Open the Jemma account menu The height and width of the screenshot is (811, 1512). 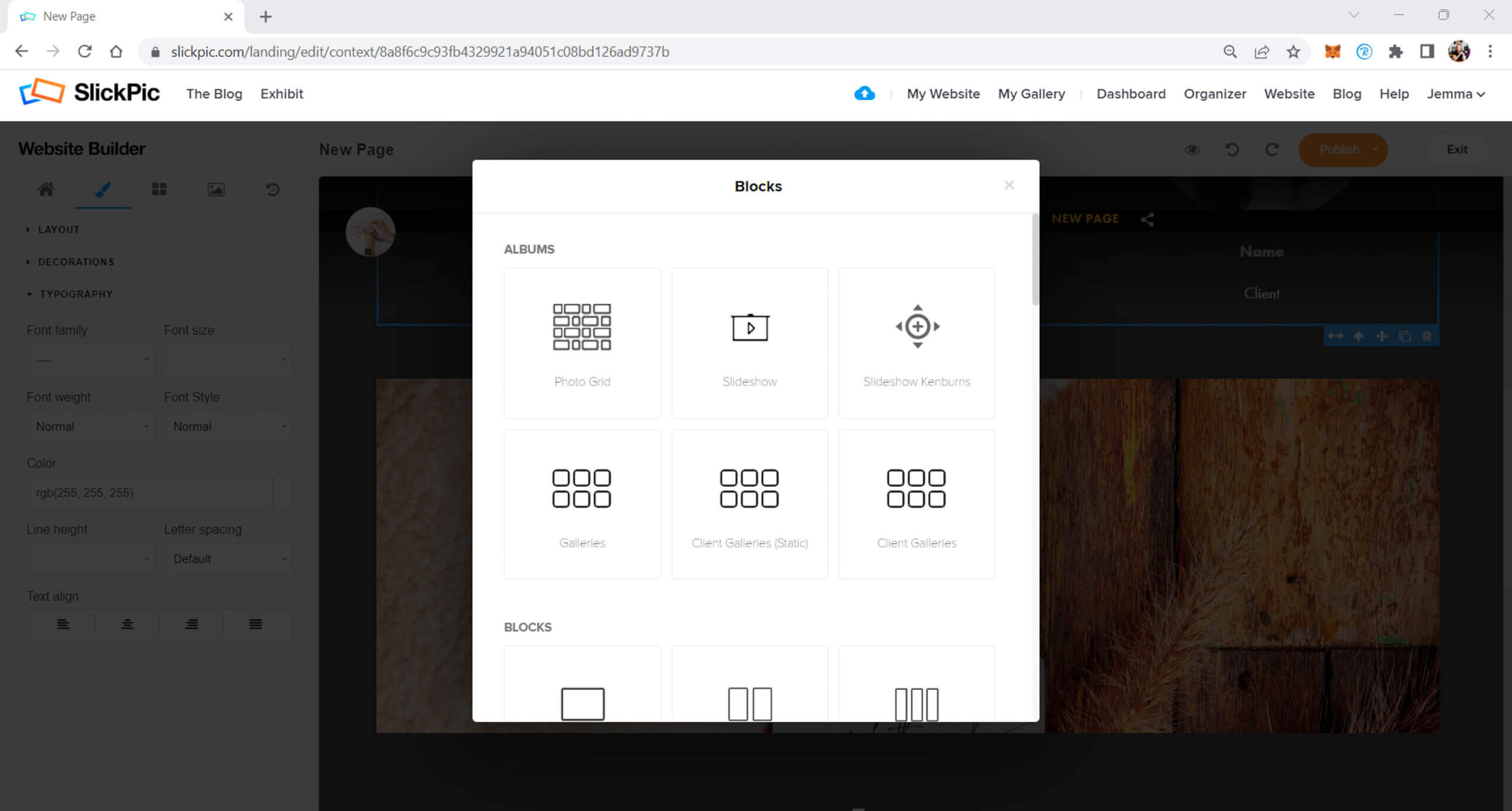[x=1455, y=94]
